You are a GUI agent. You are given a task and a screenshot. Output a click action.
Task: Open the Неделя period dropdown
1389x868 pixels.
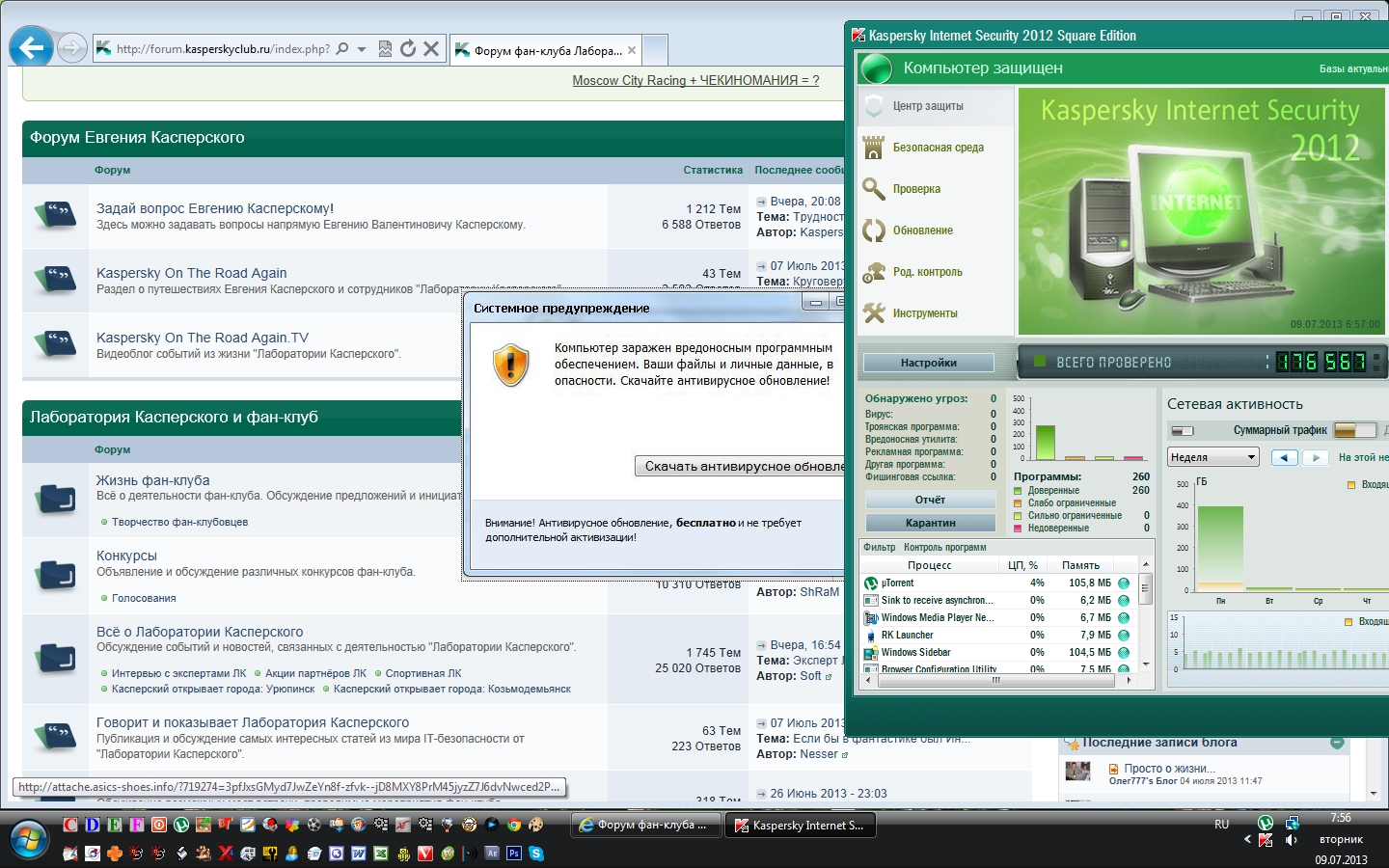pos(1213,457)
